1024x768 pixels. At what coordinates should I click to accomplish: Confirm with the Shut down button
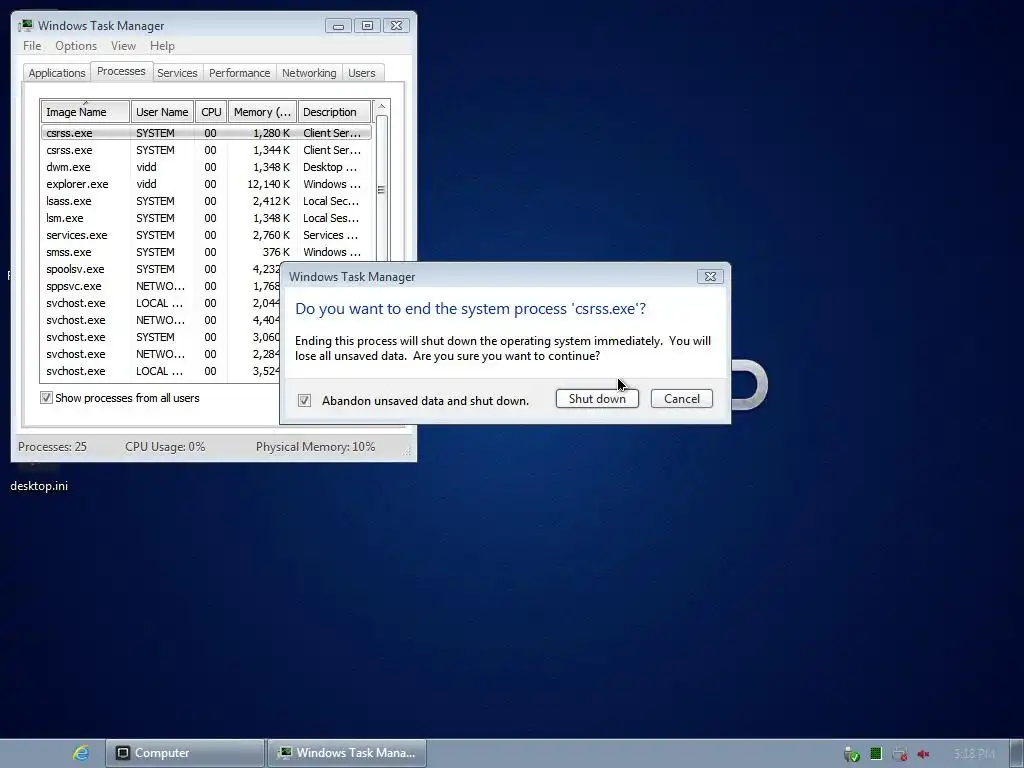coord(597,398)
